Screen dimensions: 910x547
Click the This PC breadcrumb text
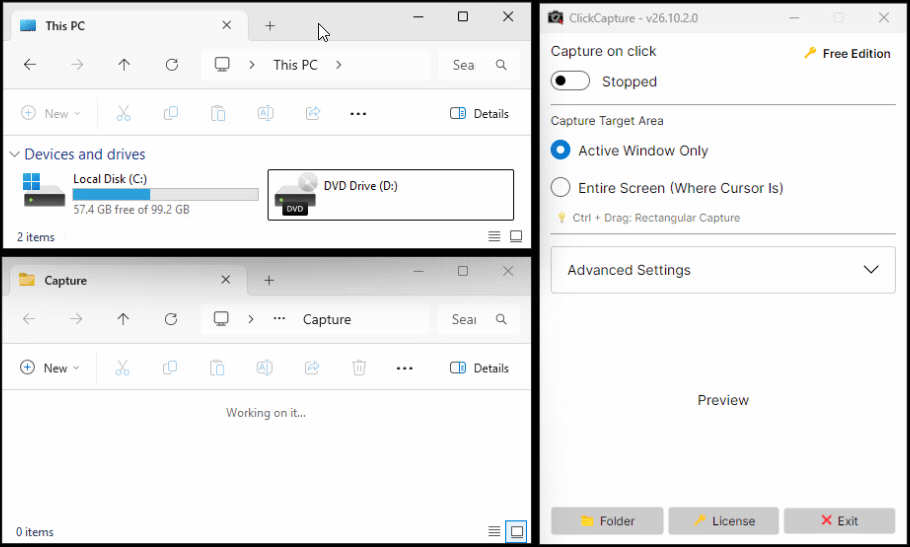(295, 64)
